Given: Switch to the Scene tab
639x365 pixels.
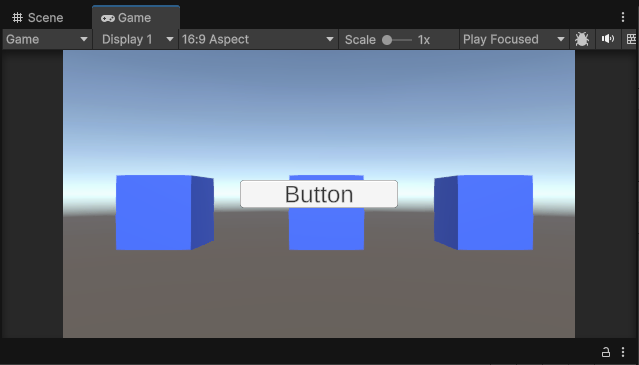Looking at the screenshot, I should [x=37, y=18].
